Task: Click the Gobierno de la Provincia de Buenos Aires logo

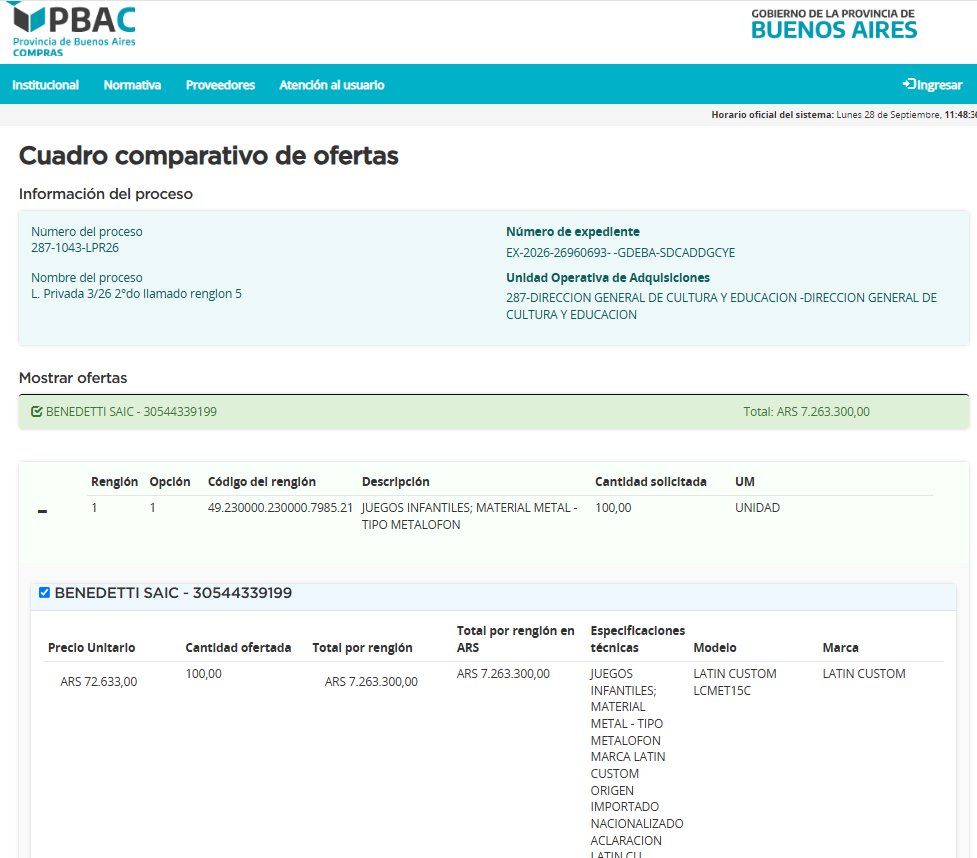Action: coord(834,24)
